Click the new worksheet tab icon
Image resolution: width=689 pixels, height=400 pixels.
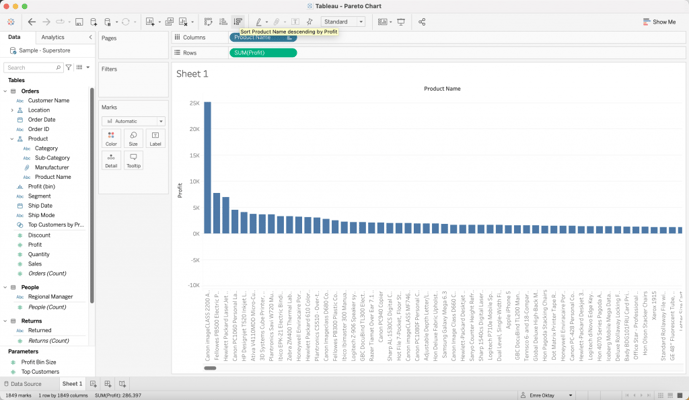pyautogui.click(x=93, y=384)
